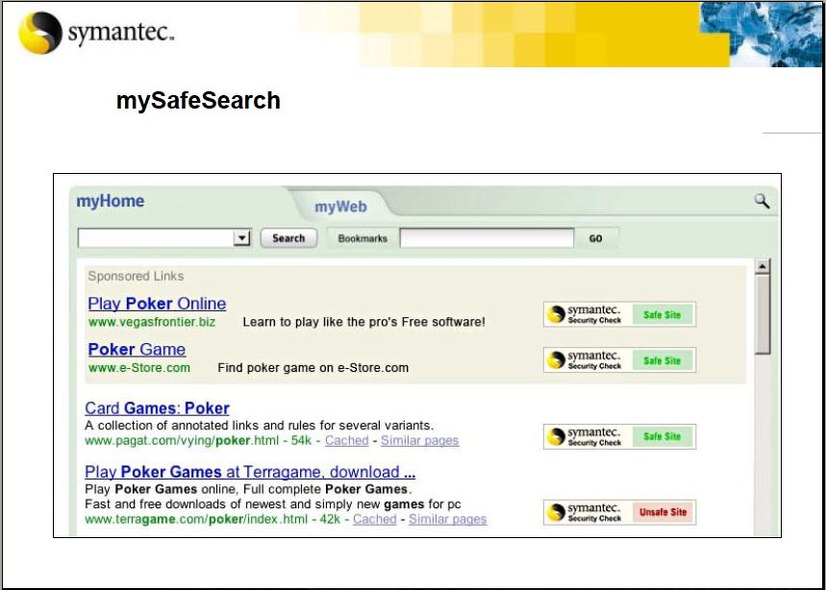Focus the Bookmarks text field

[x=487, y=238]
